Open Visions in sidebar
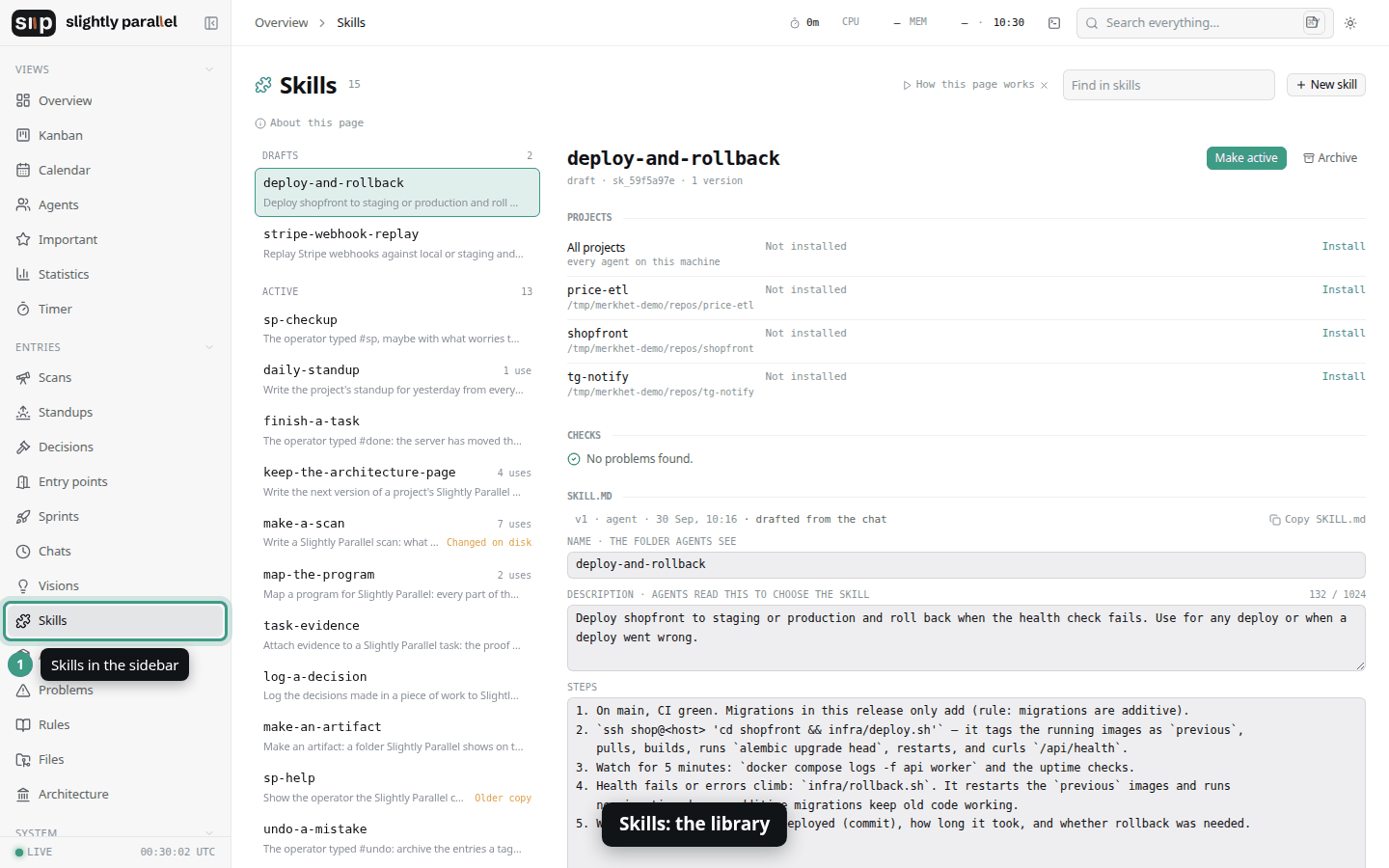The image size is (1389, 868). [116, 585]
